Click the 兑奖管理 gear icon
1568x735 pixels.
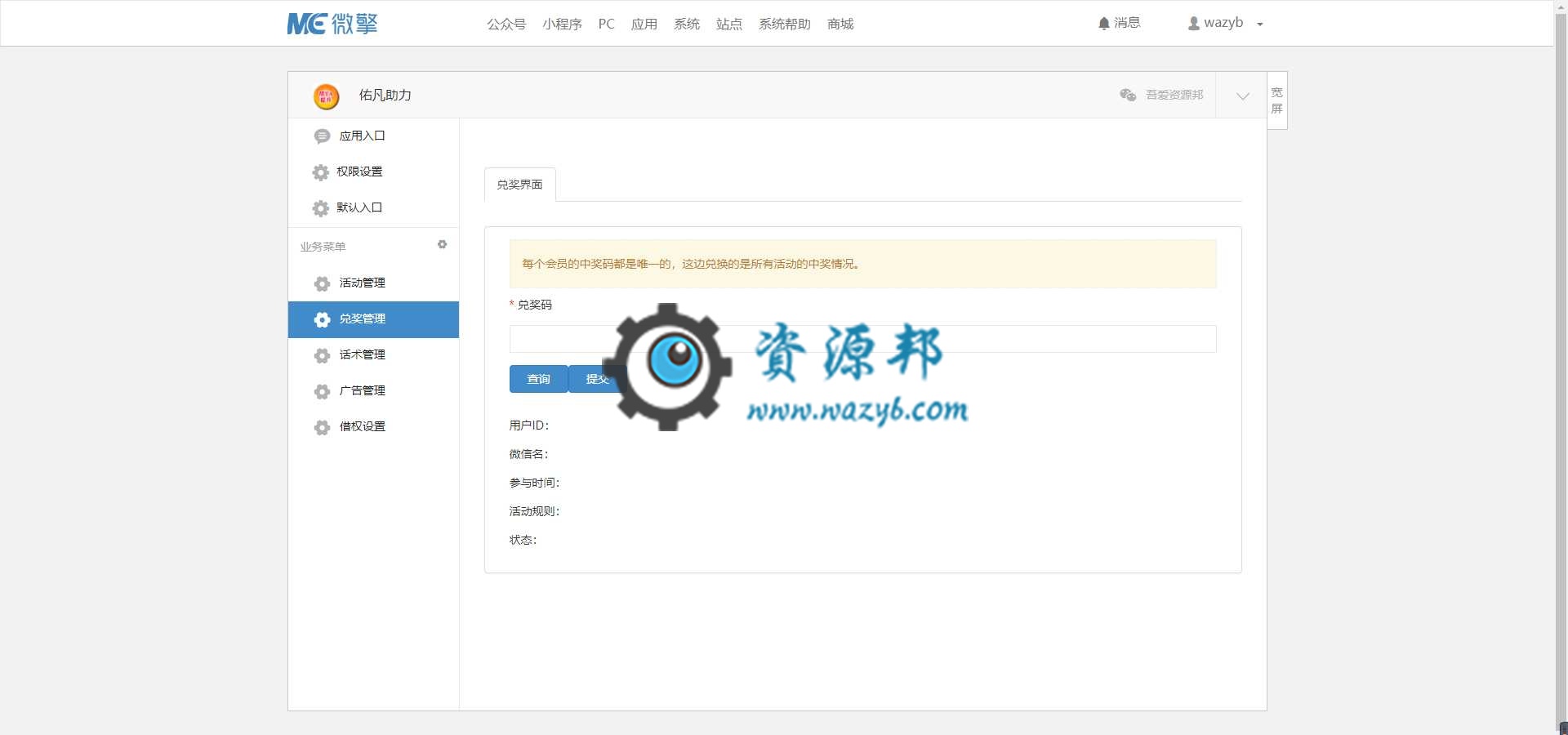[322, 319]
